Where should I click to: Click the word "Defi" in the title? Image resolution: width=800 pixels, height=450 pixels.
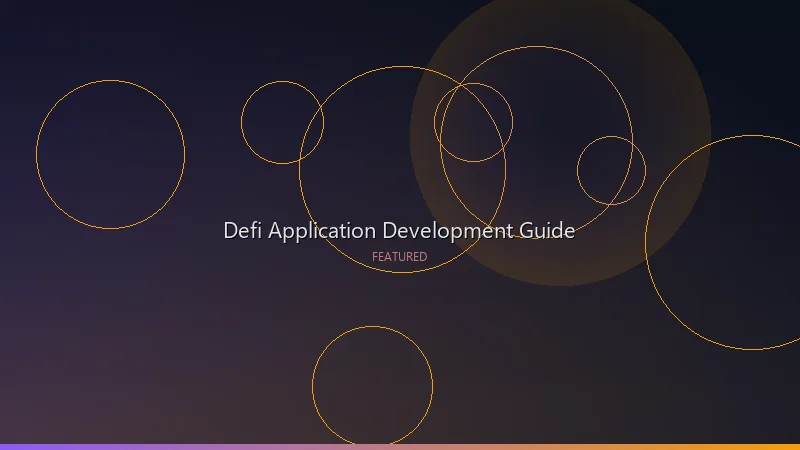(x=243, y=230)
